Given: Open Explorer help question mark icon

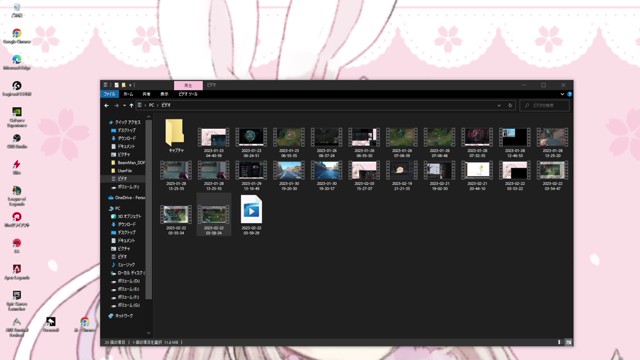Looking at the screenshot, I should [x=569, y=94].
